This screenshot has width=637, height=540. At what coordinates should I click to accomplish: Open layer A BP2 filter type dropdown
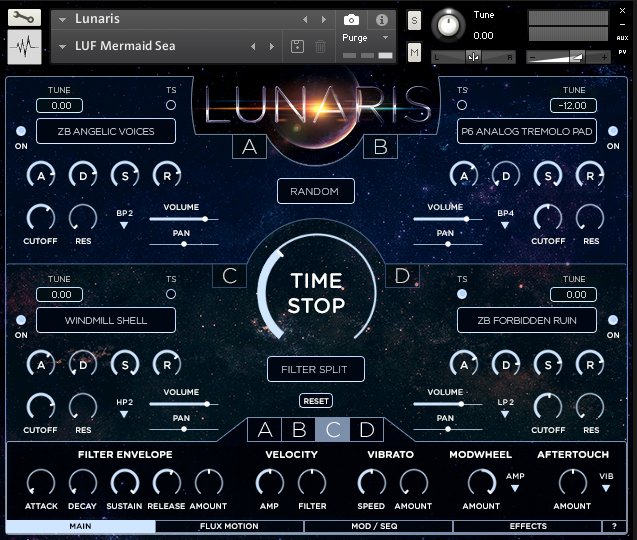tap(124, 225)
